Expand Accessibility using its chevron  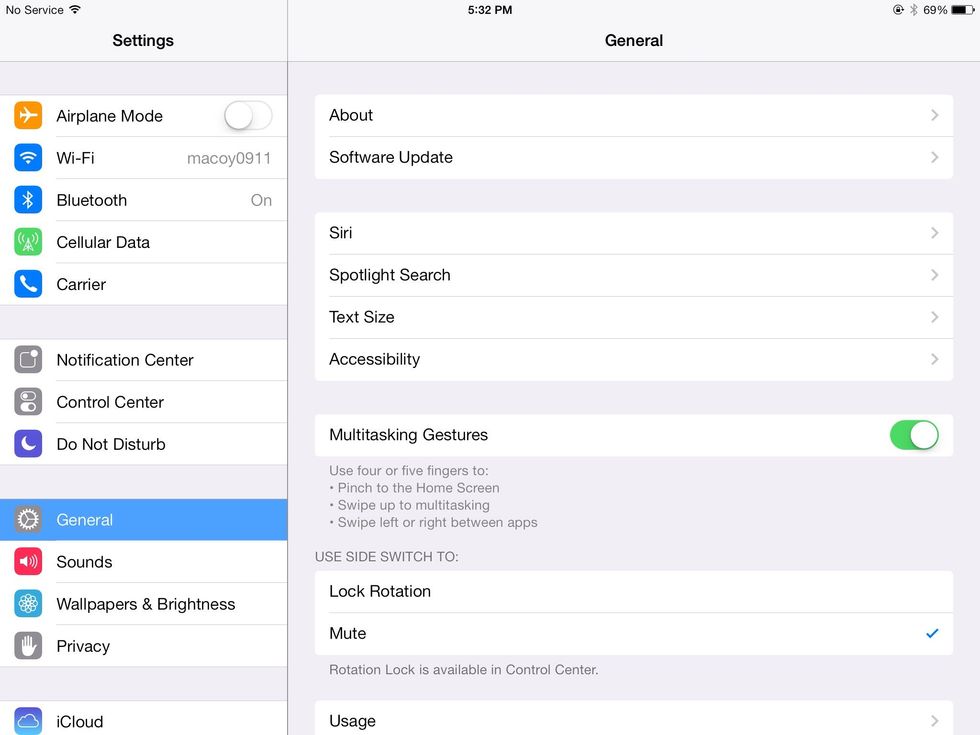[x=934, y=359]
